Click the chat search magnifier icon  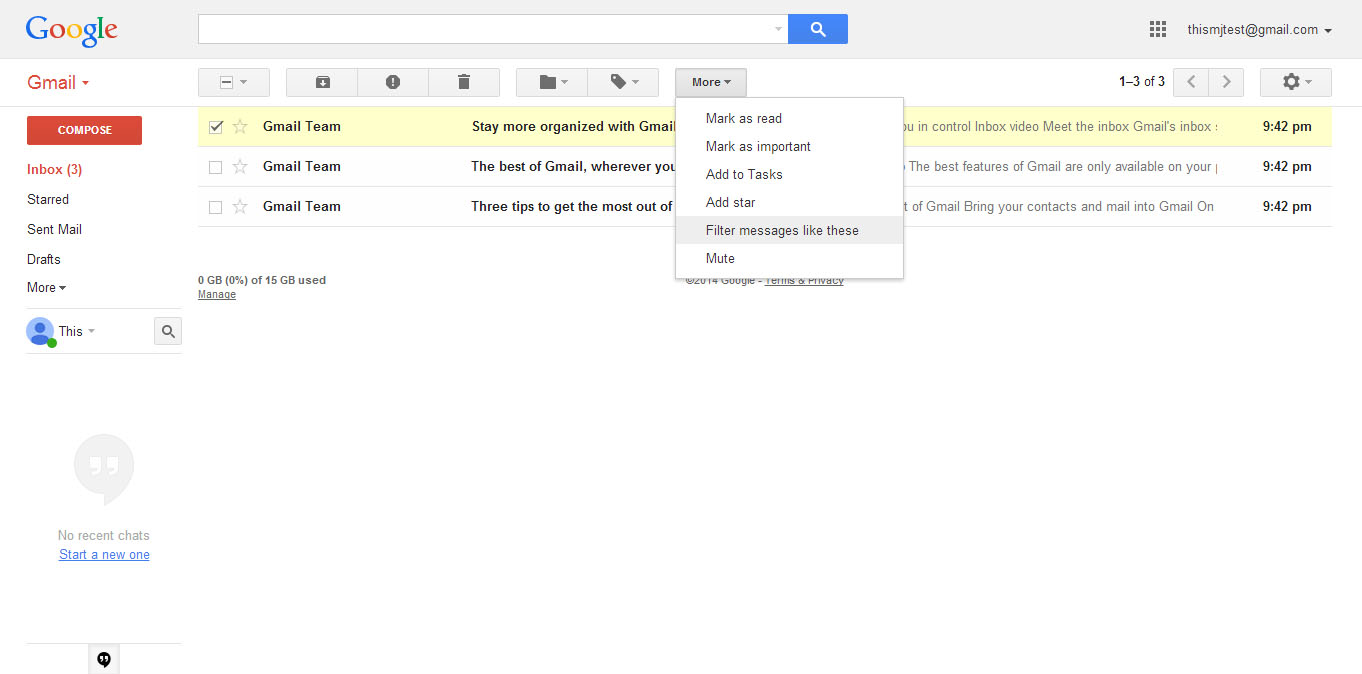(168, 331)
